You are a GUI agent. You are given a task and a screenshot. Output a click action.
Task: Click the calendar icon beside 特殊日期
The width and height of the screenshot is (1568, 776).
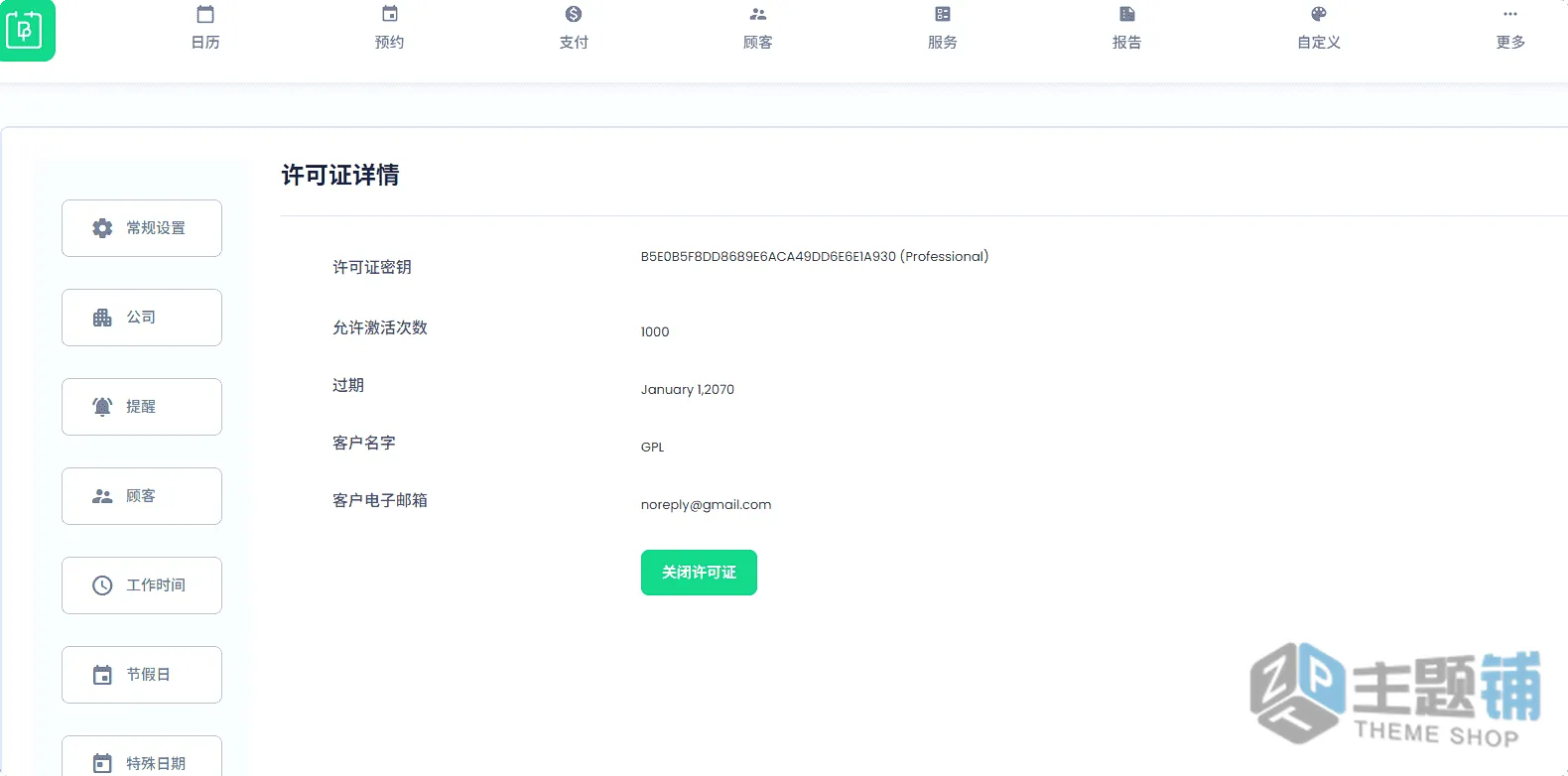102,763
